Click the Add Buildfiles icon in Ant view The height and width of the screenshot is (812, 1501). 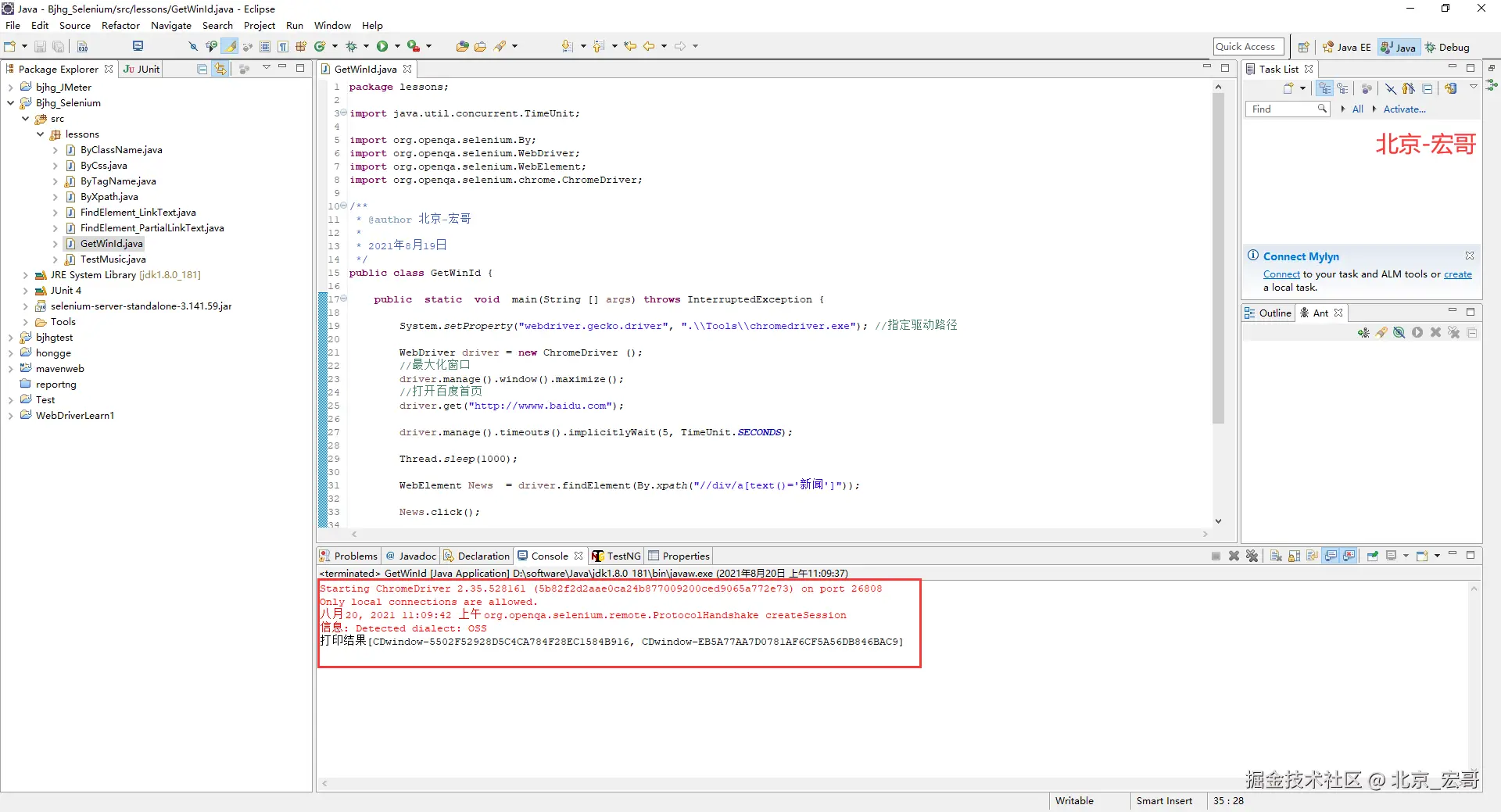(x=1363, y=333)
